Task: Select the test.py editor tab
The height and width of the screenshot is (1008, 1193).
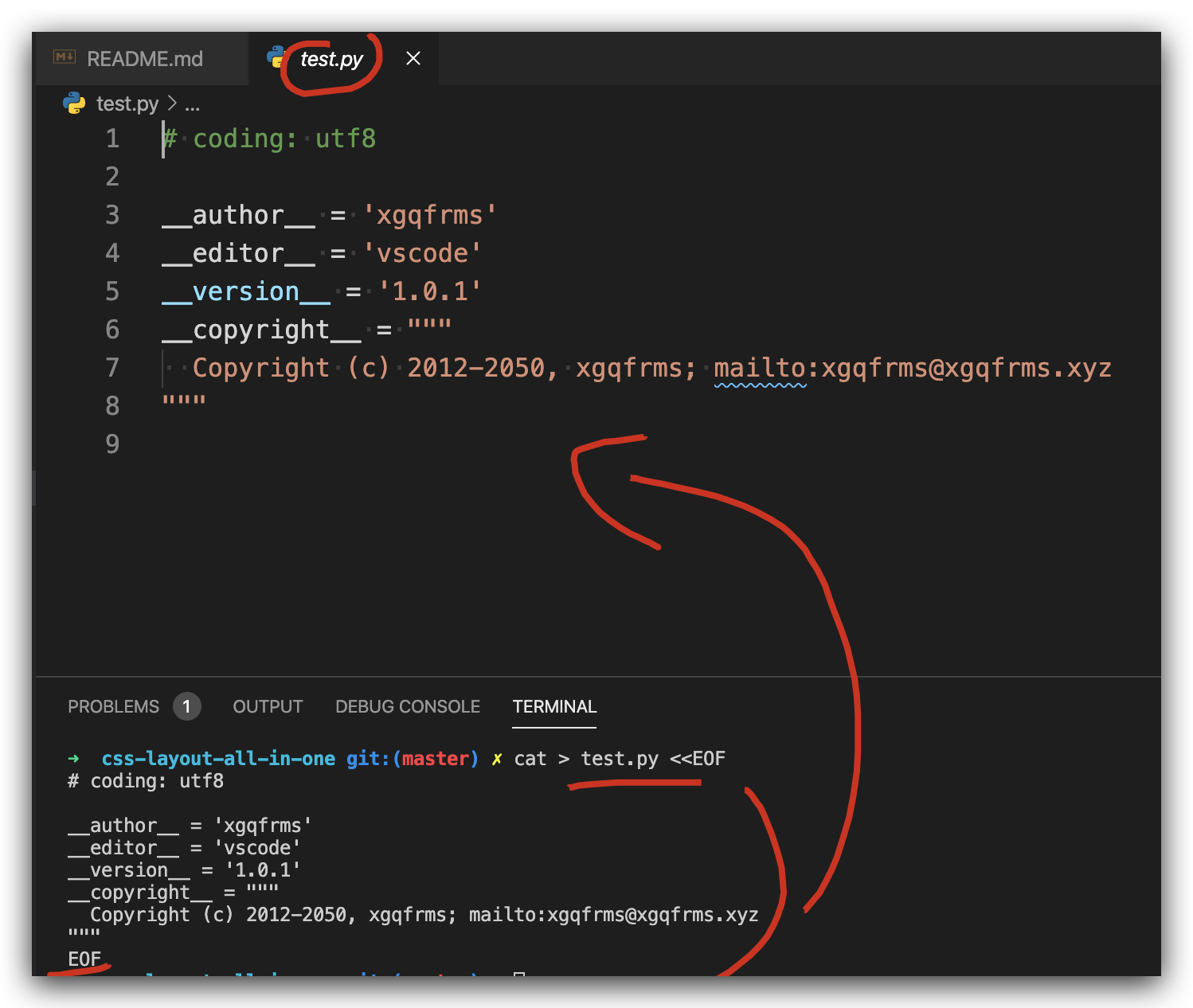Action: [343, 59]
